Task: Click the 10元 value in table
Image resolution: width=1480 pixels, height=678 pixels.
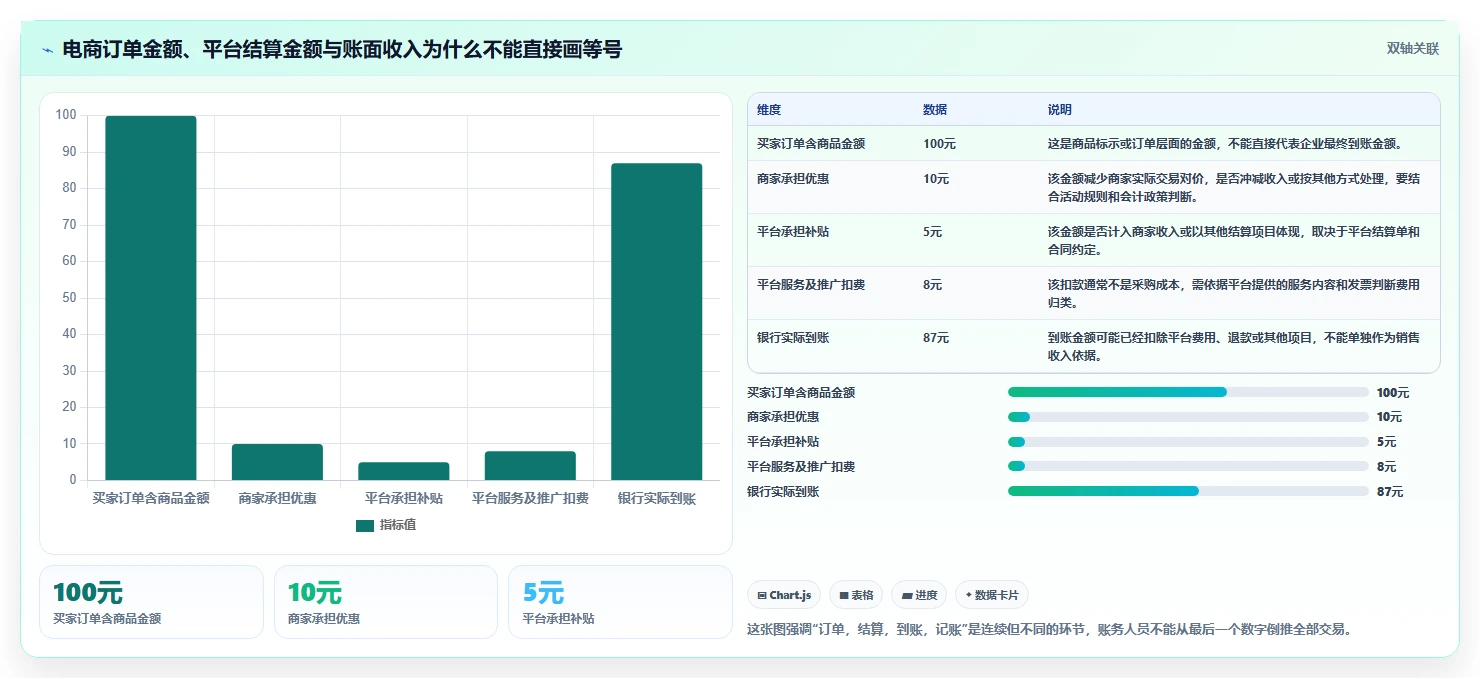Action: [x=936, y=179]
